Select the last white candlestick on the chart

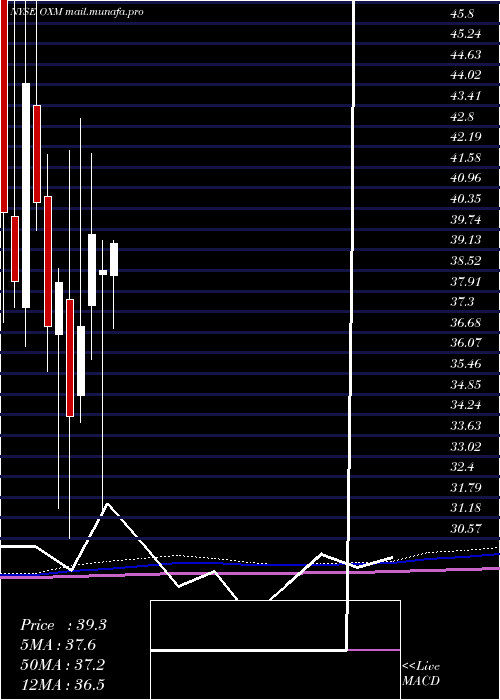pos(114,259)
